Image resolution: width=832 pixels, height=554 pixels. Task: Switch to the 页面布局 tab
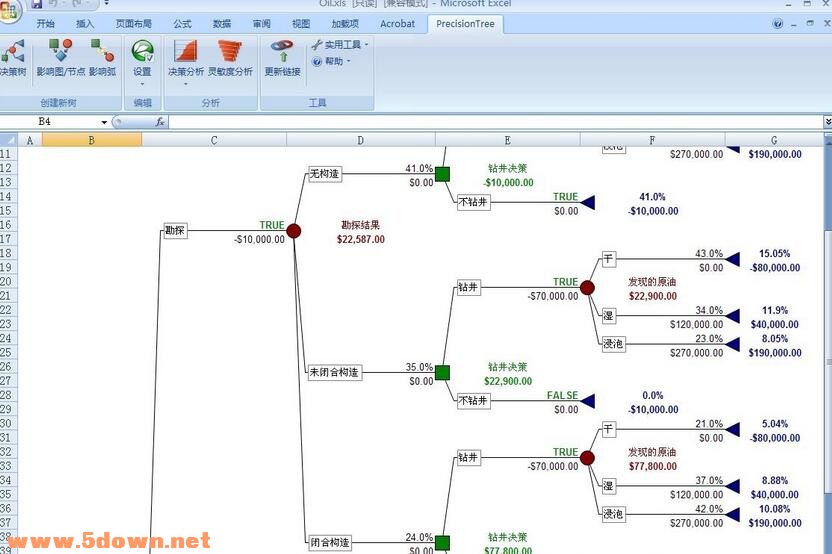[134, 24]
